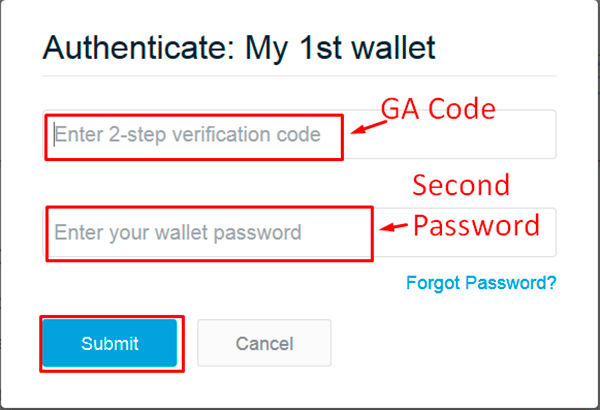600x410 pixels.
Task: Click the word Second in red annotation
Action: [461, 185]
